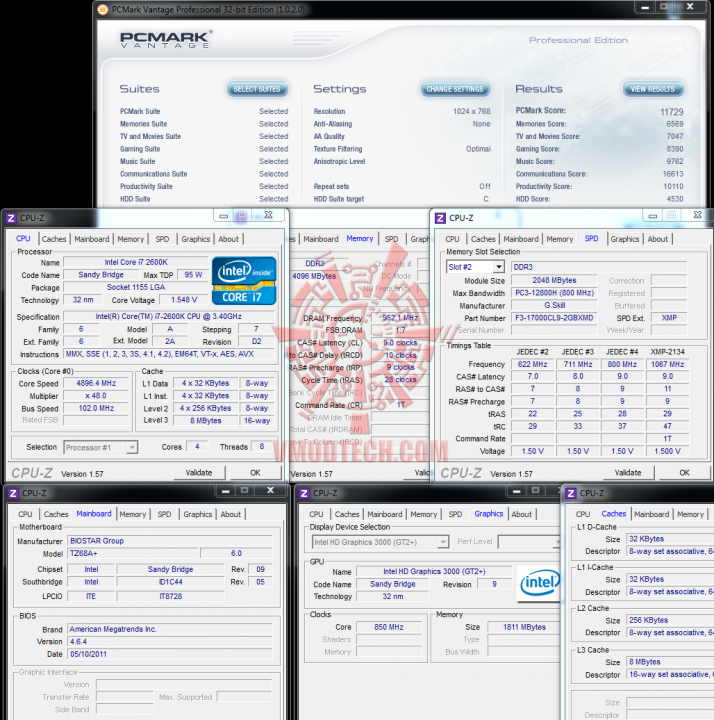Click the BIOS Date field 05/10/2011
Screen dimensions: 714x720
click(x=170, y=654)
